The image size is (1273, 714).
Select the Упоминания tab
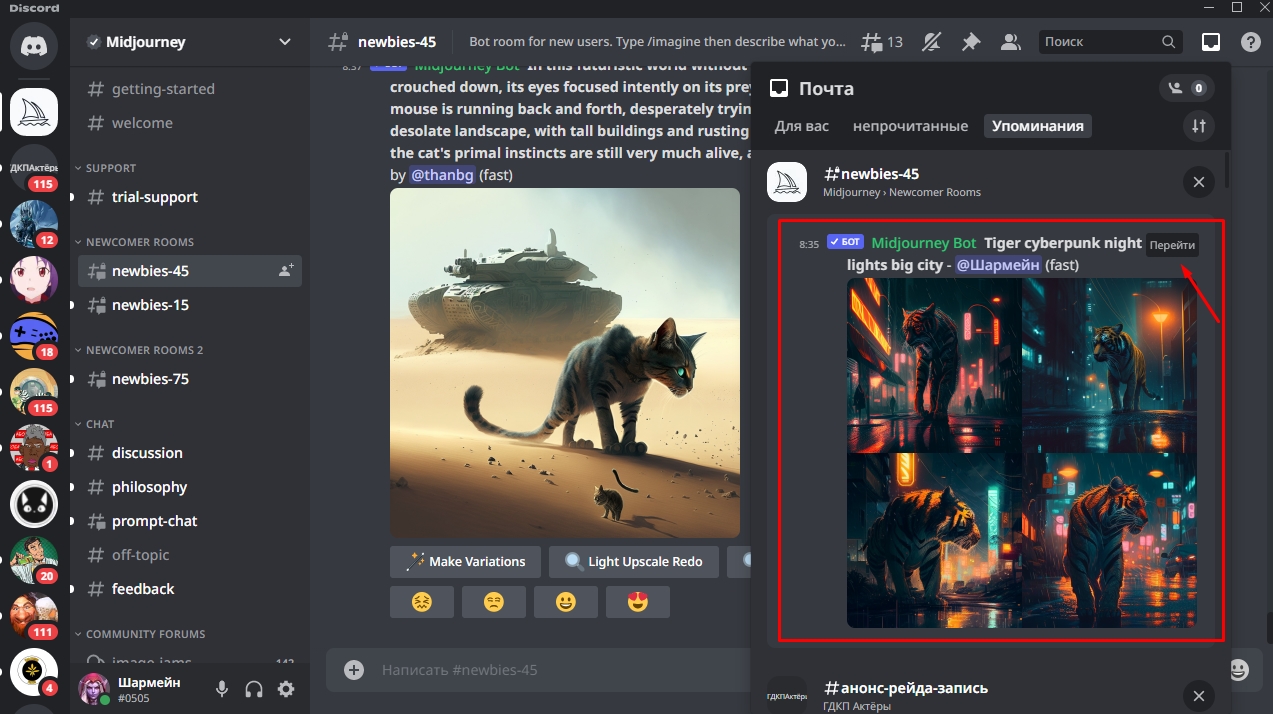1037,126
